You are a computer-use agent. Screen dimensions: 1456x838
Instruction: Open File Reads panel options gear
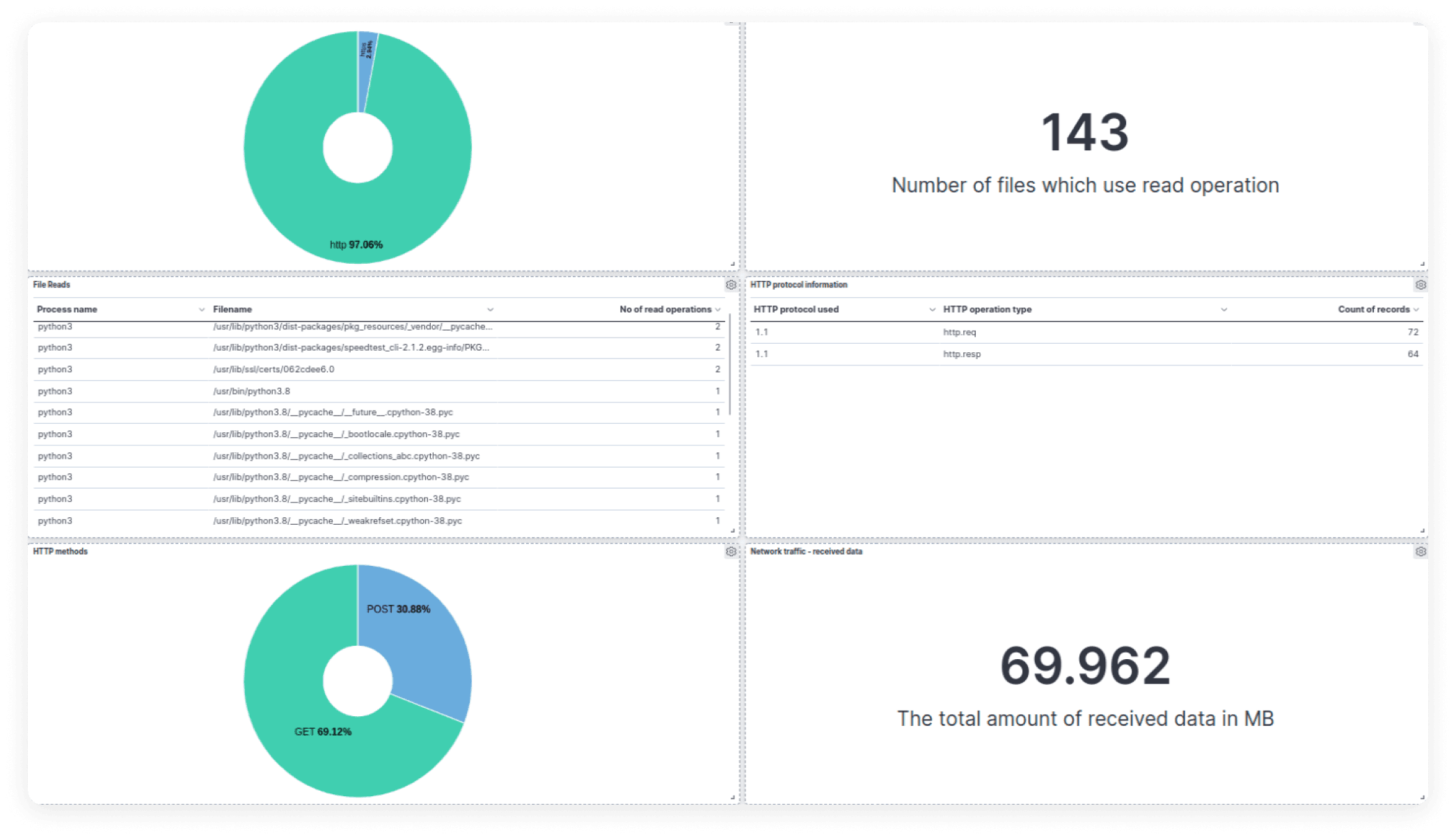(x=731, y=285)
